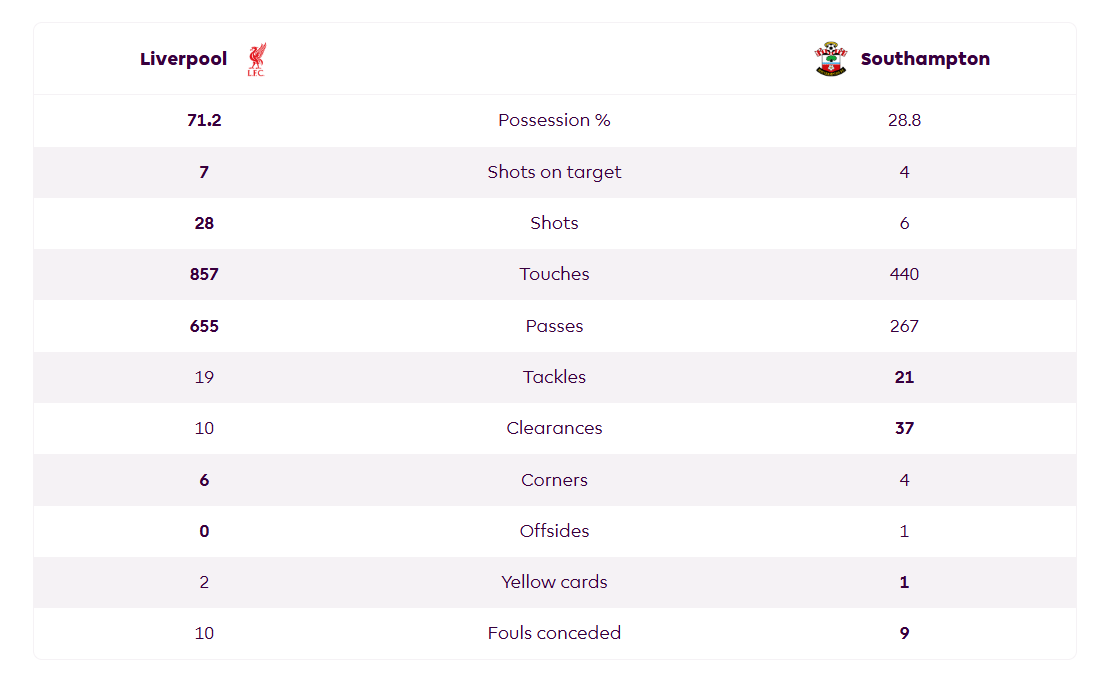
Task: Click Southampton's 28.8 possession value
Action: (x=904, y=120)
